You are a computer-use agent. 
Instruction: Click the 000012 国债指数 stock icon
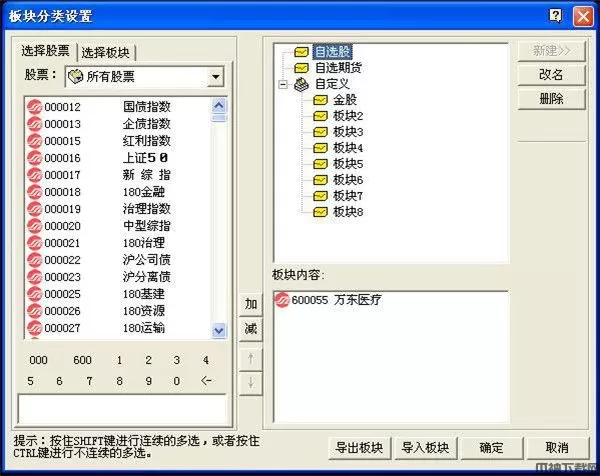click(x=34, y=107)
